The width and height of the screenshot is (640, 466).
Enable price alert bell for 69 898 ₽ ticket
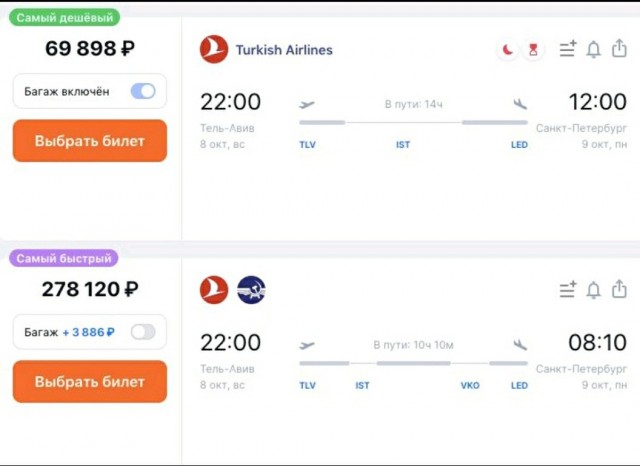594,49
